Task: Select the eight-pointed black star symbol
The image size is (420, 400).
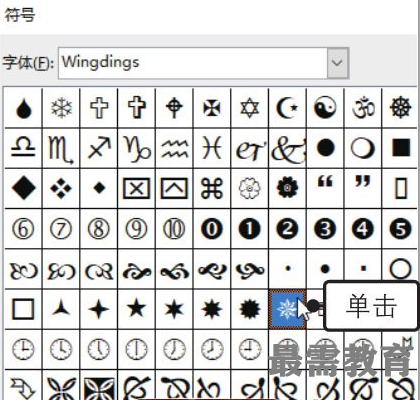Action: coord(212,309)
